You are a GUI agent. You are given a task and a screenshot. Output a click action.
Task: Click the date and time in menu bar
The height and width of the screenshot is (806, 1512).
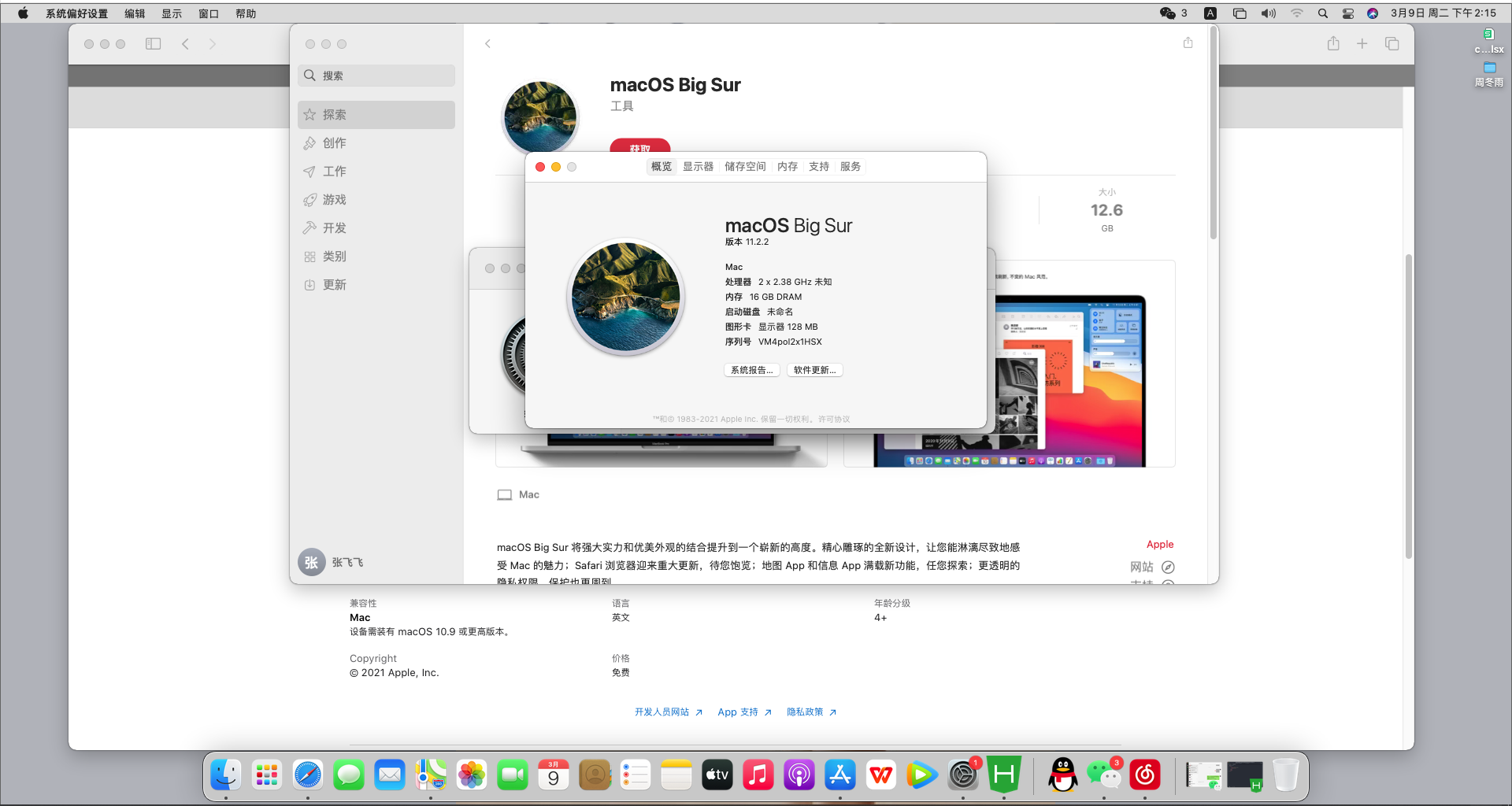click(x=1443, y=13)
